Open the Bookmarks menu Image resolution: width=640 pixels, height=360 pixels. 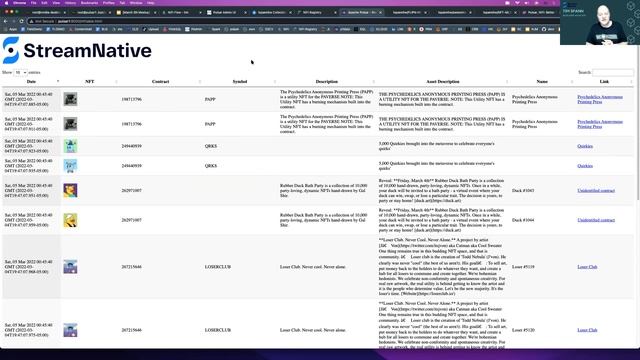pos(89,3)
